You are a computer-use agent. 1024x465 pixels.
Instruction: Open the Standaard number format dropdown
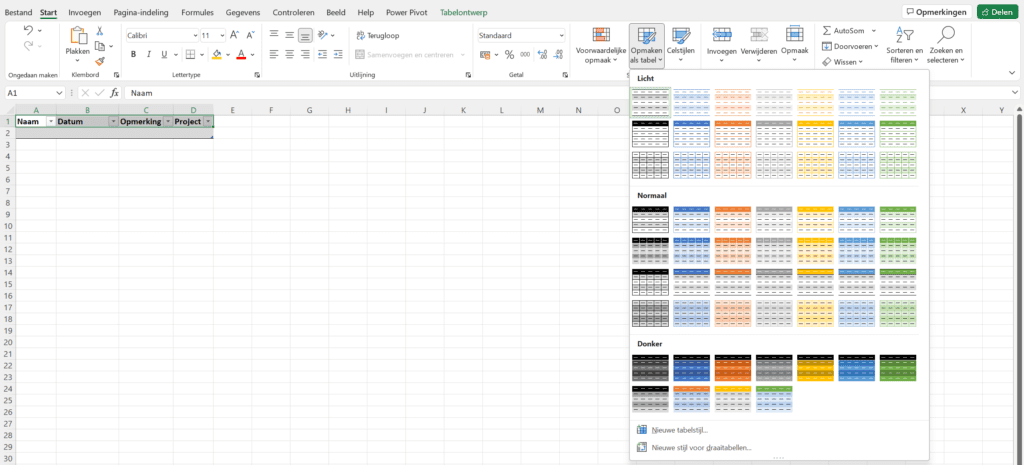coord(561,35)
